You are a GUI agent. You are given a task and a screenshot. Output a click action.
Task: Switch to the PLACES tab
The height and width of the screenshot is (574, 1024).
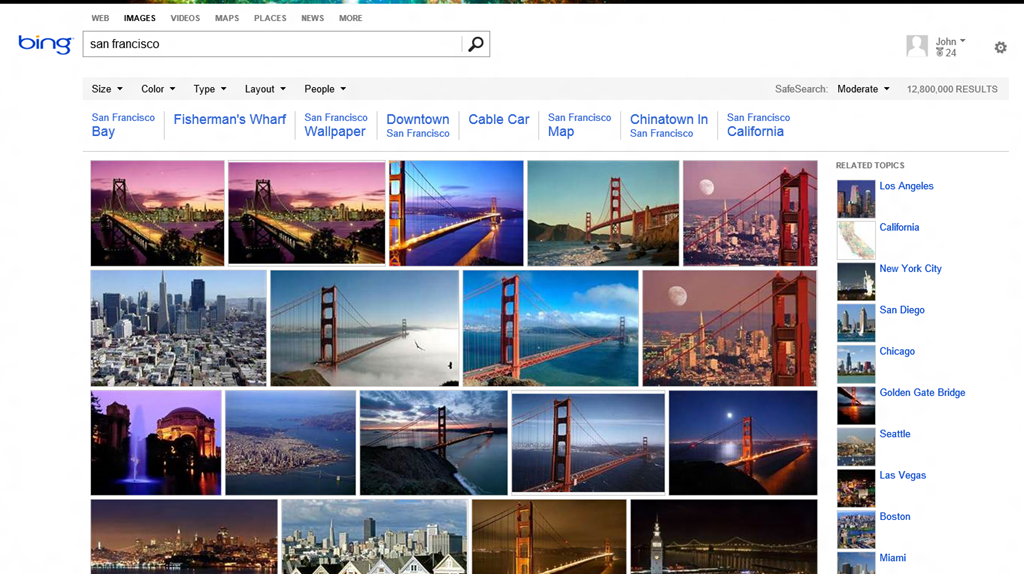tap(270, 18)
